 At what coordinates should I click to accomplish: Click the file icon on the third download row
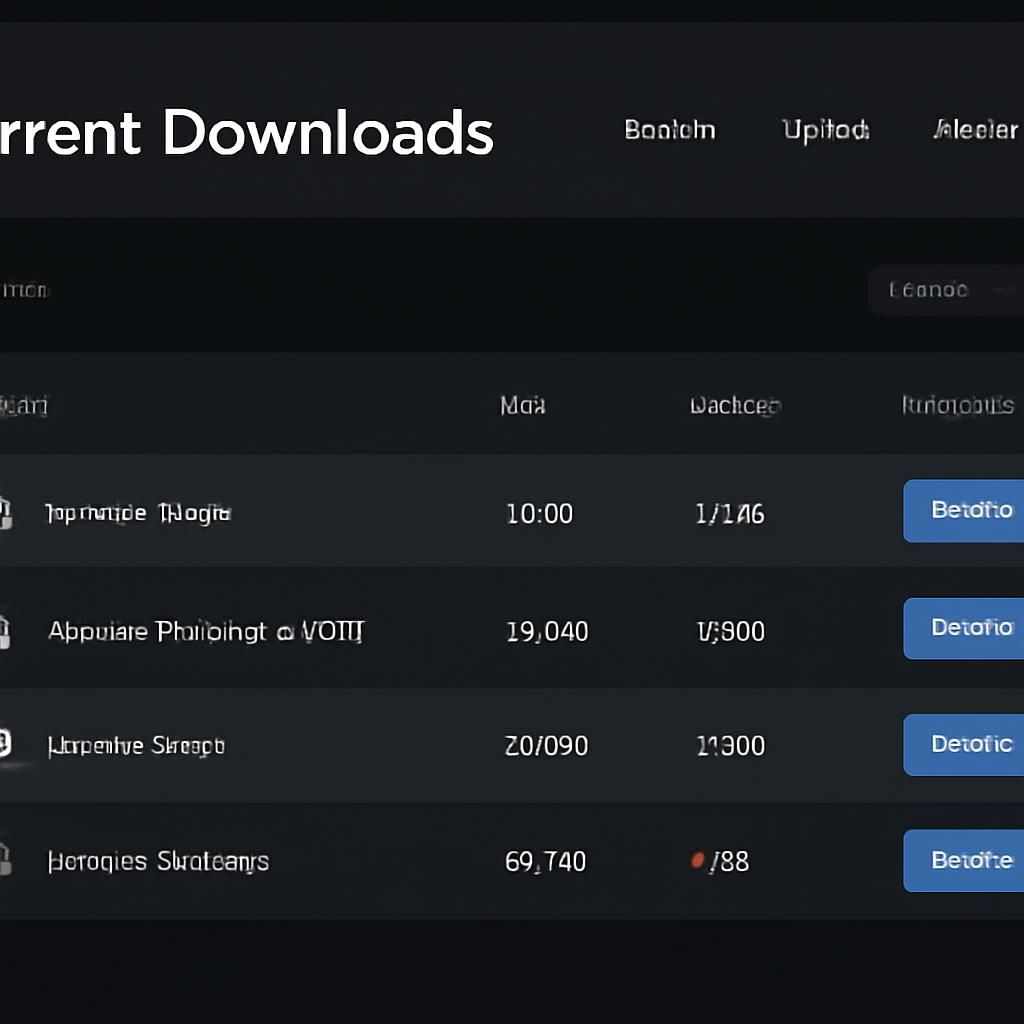coord(5,744)
